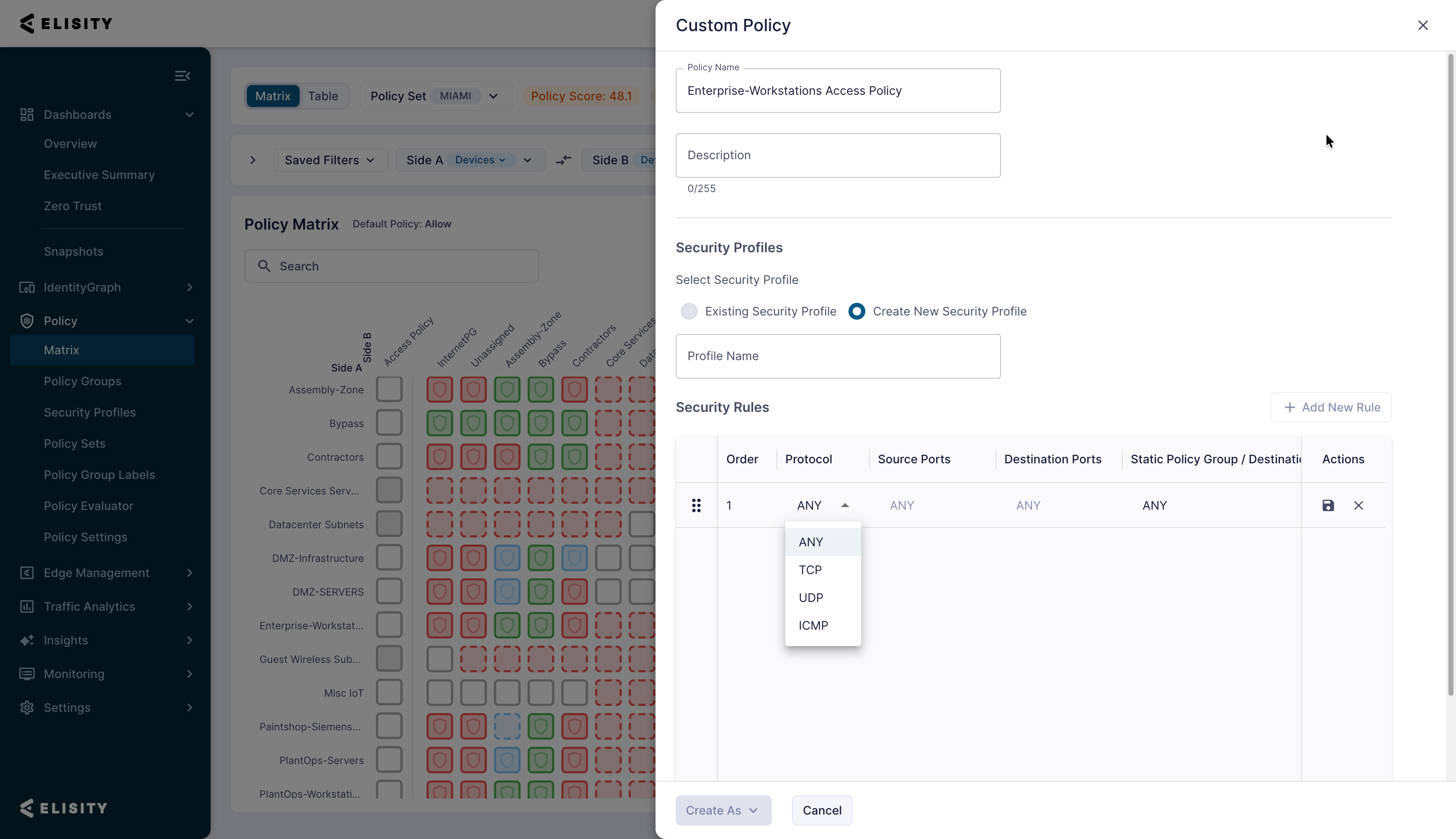Collapse the sidebar with hamburger icon

(x=183, y=76)
